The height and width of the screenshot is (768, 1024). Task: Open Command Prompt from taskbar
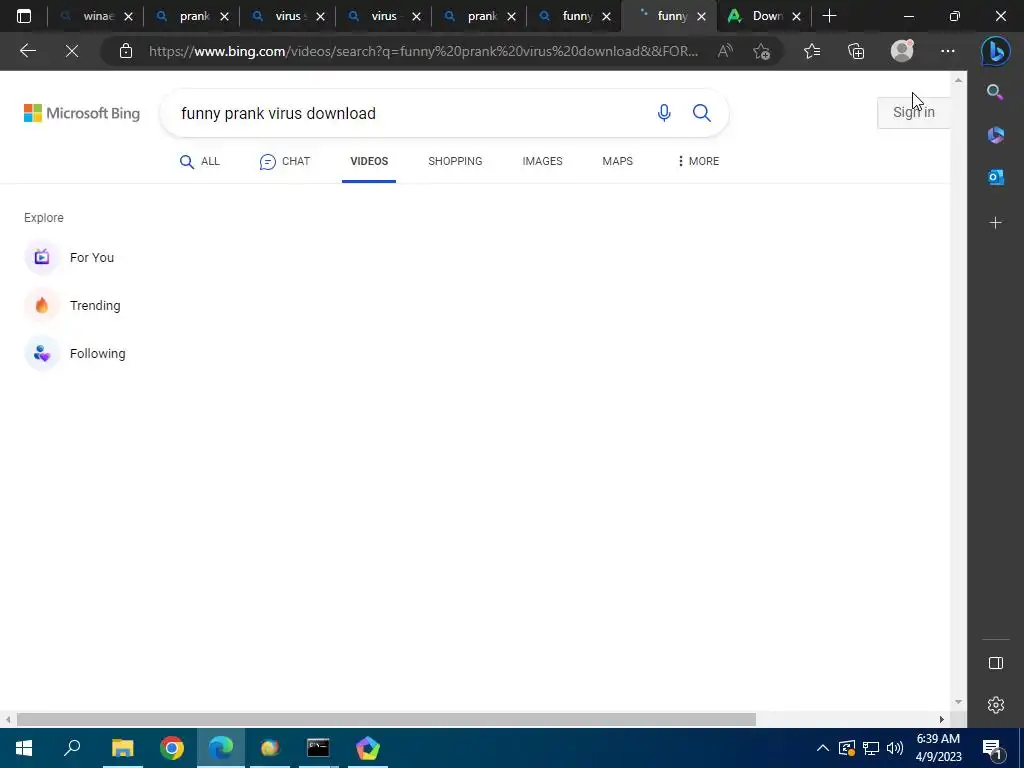tap(318, 748)
